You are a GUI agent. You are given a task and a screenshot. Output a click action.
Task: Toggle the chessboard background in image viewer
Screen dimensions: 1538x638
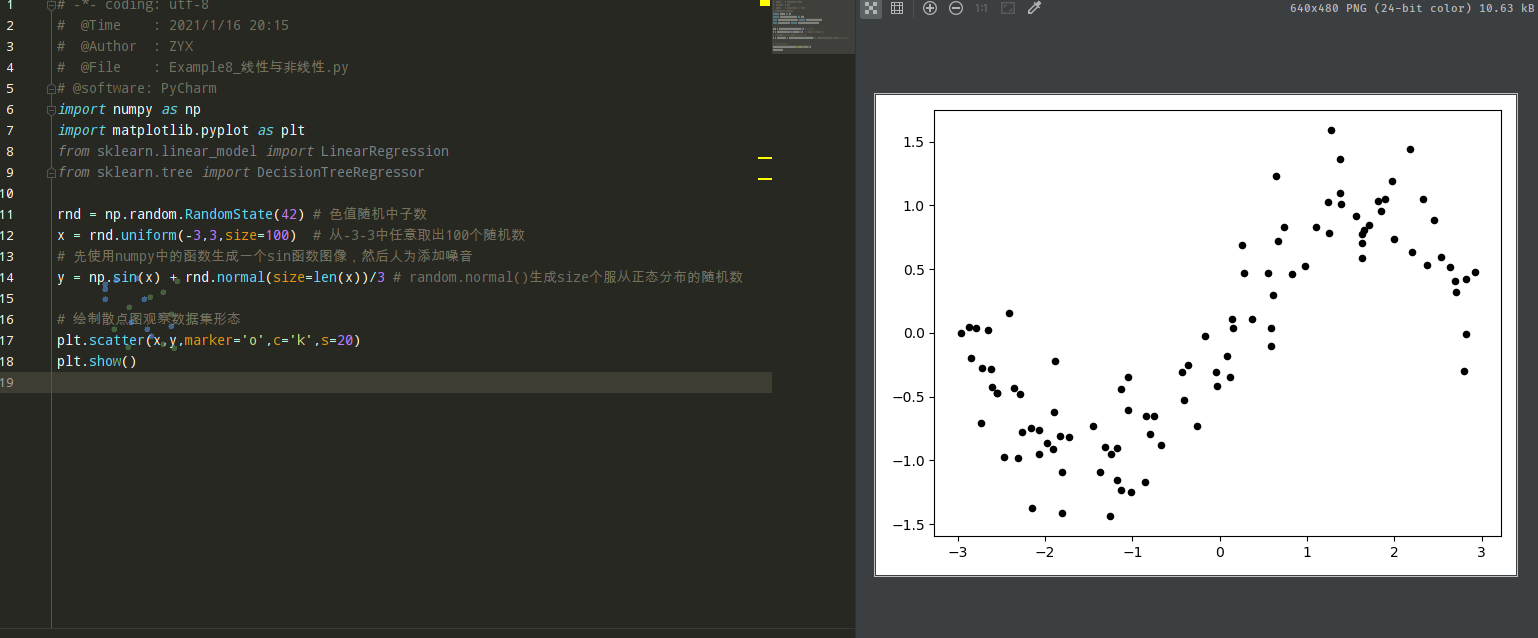(x=871, y=8)
